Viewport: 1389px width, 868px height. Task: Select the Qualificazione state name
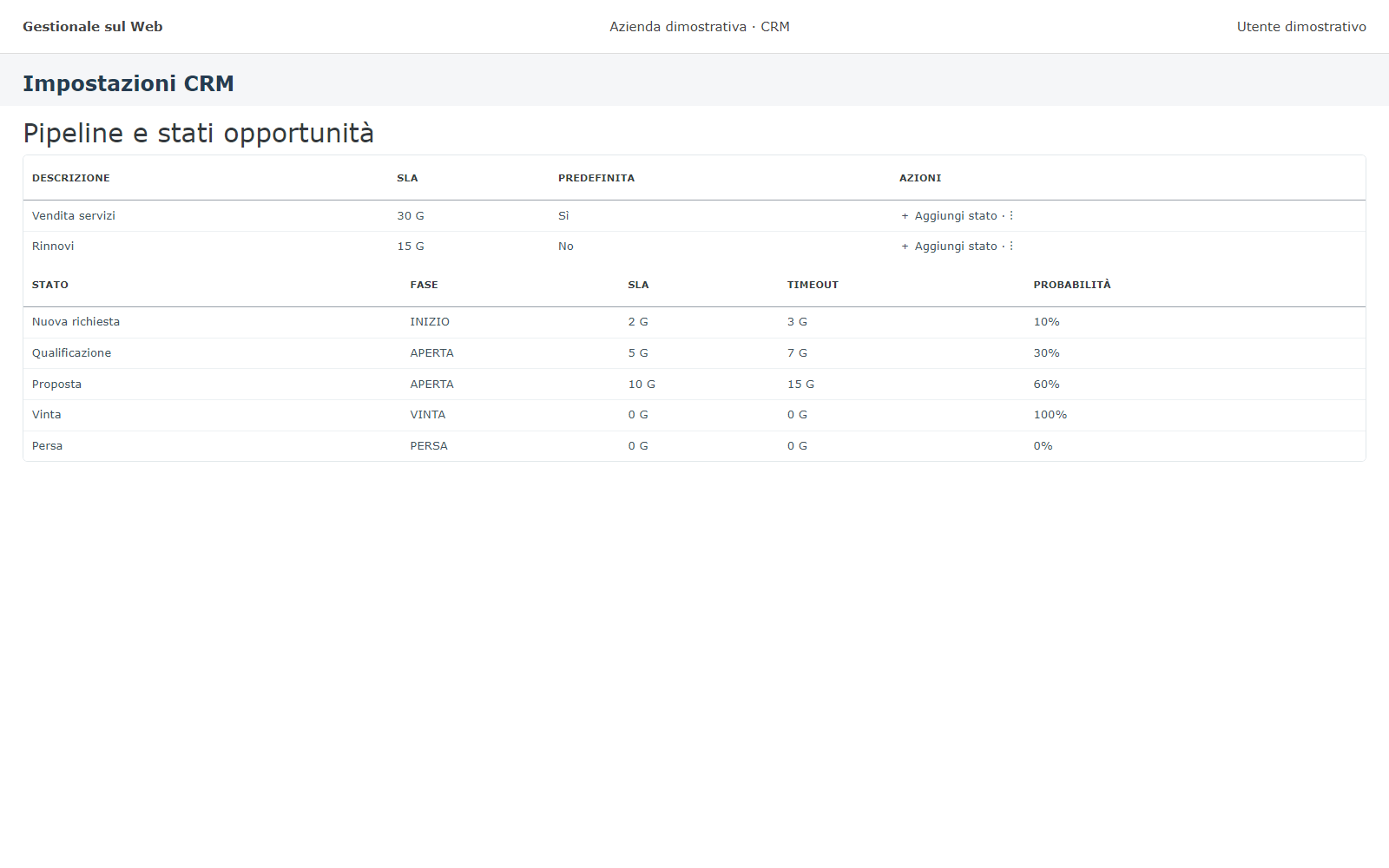pyautogui.click(x=72, y=353)
